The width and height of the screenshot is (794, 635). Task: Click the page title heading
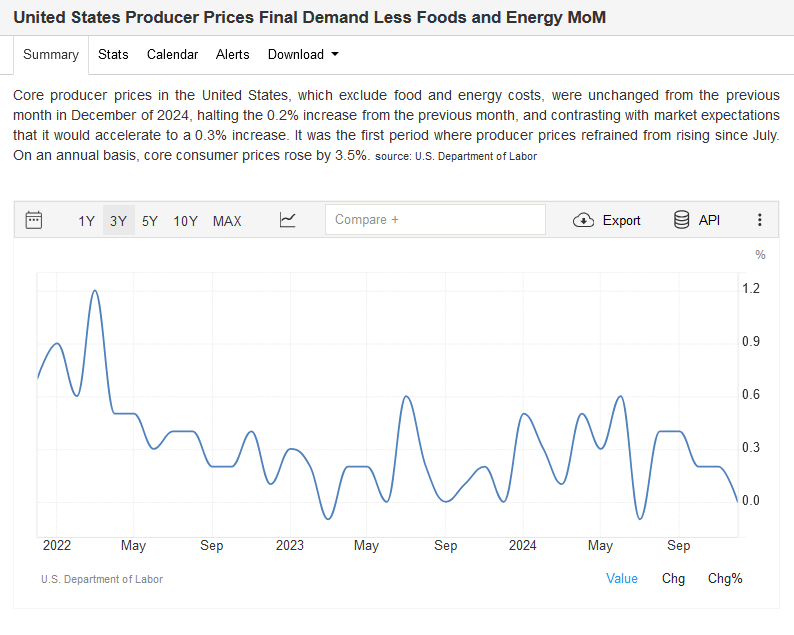pos(309,17)
